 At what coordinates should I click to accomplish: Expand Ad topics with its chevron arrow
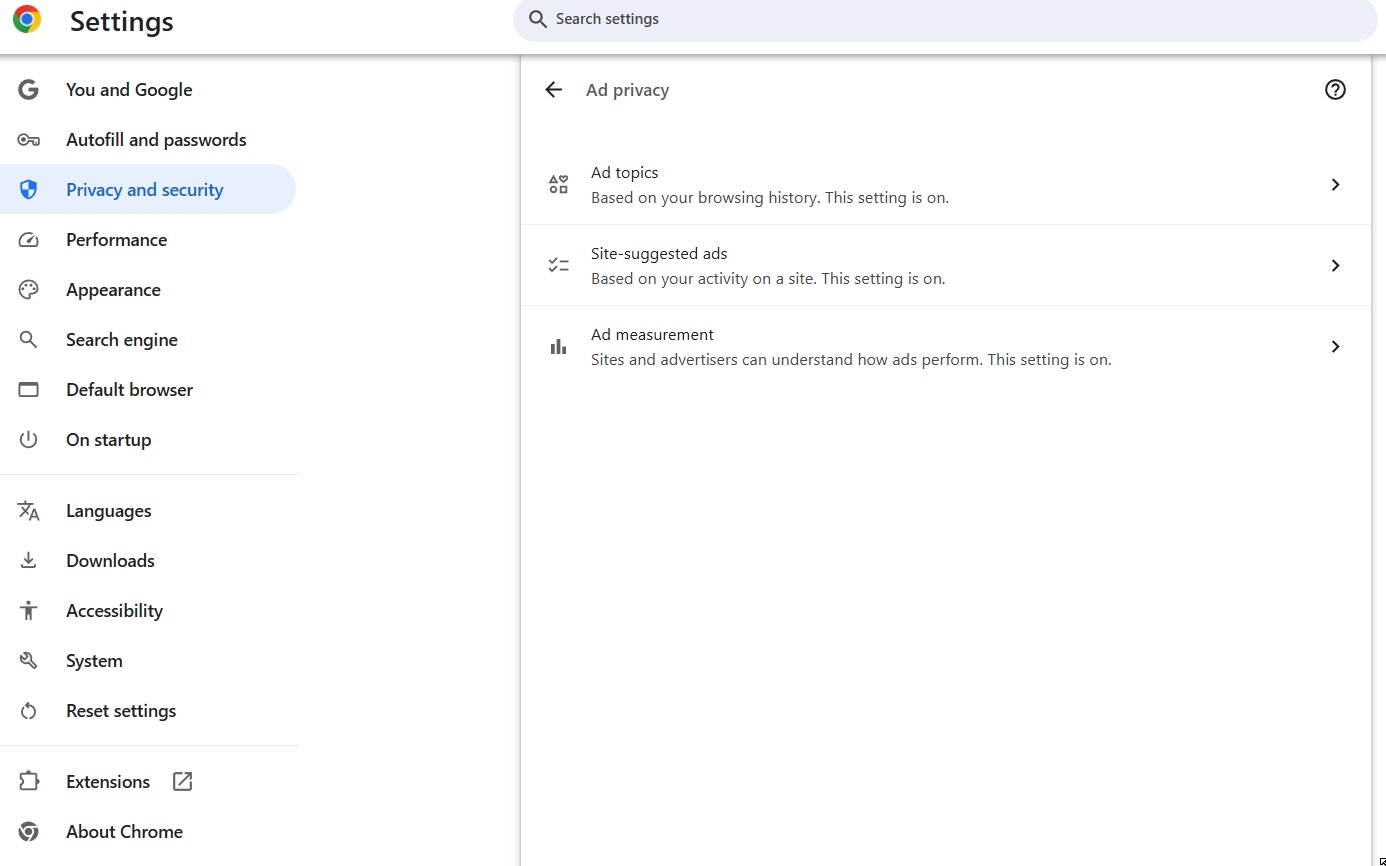1335,185
